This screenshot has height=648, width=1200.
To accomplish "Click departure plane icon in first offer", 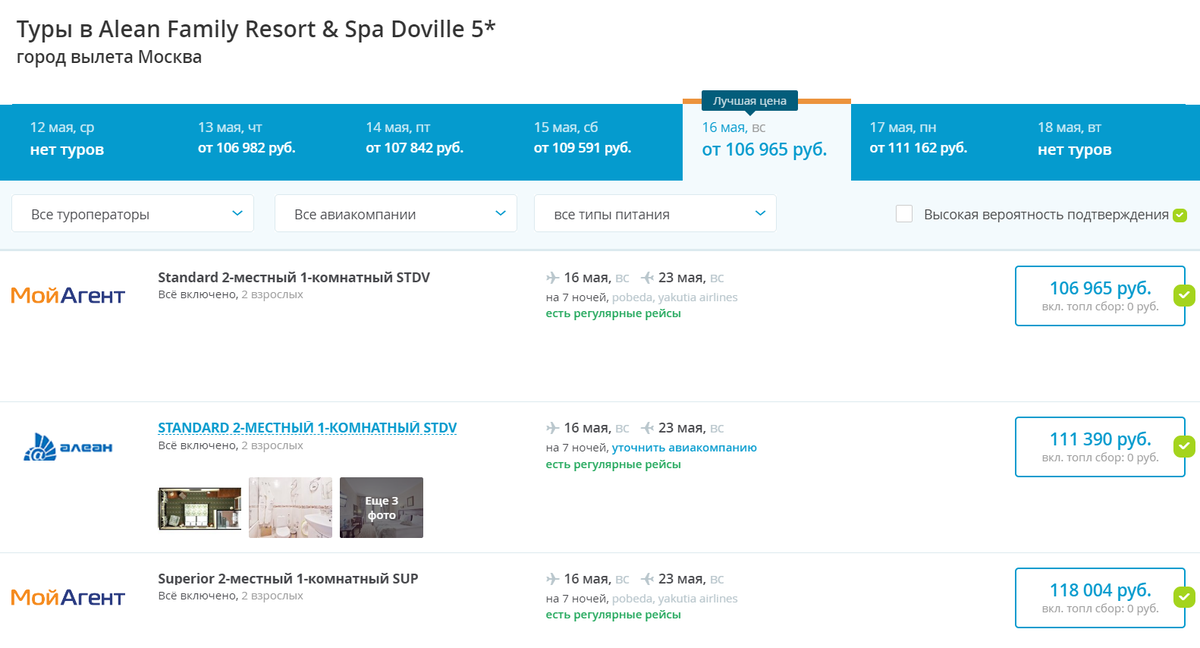I will (x=553, y=277).
